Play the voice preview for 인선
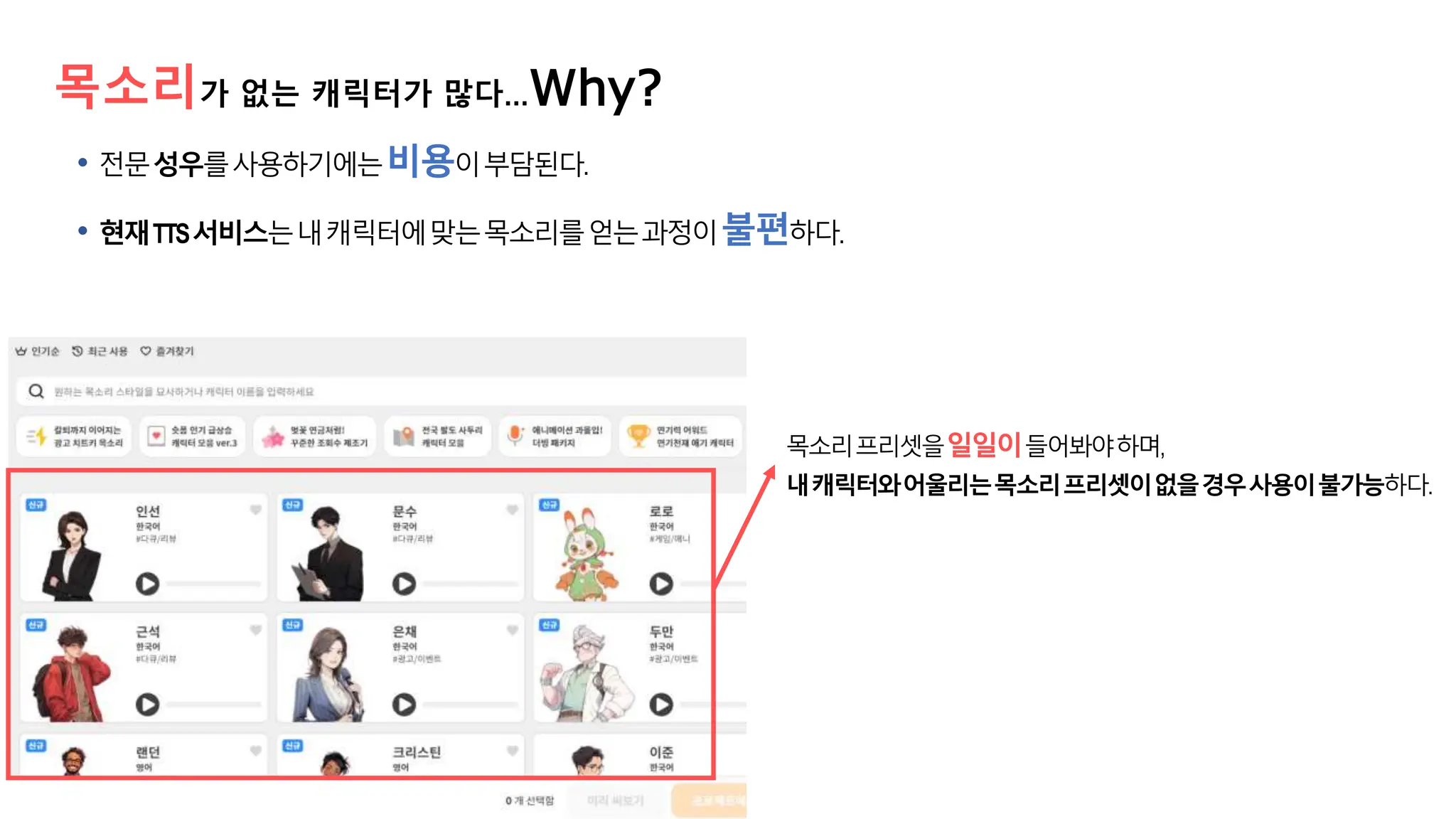Screen dimensions: 1456x819 (x=147, y=584)
